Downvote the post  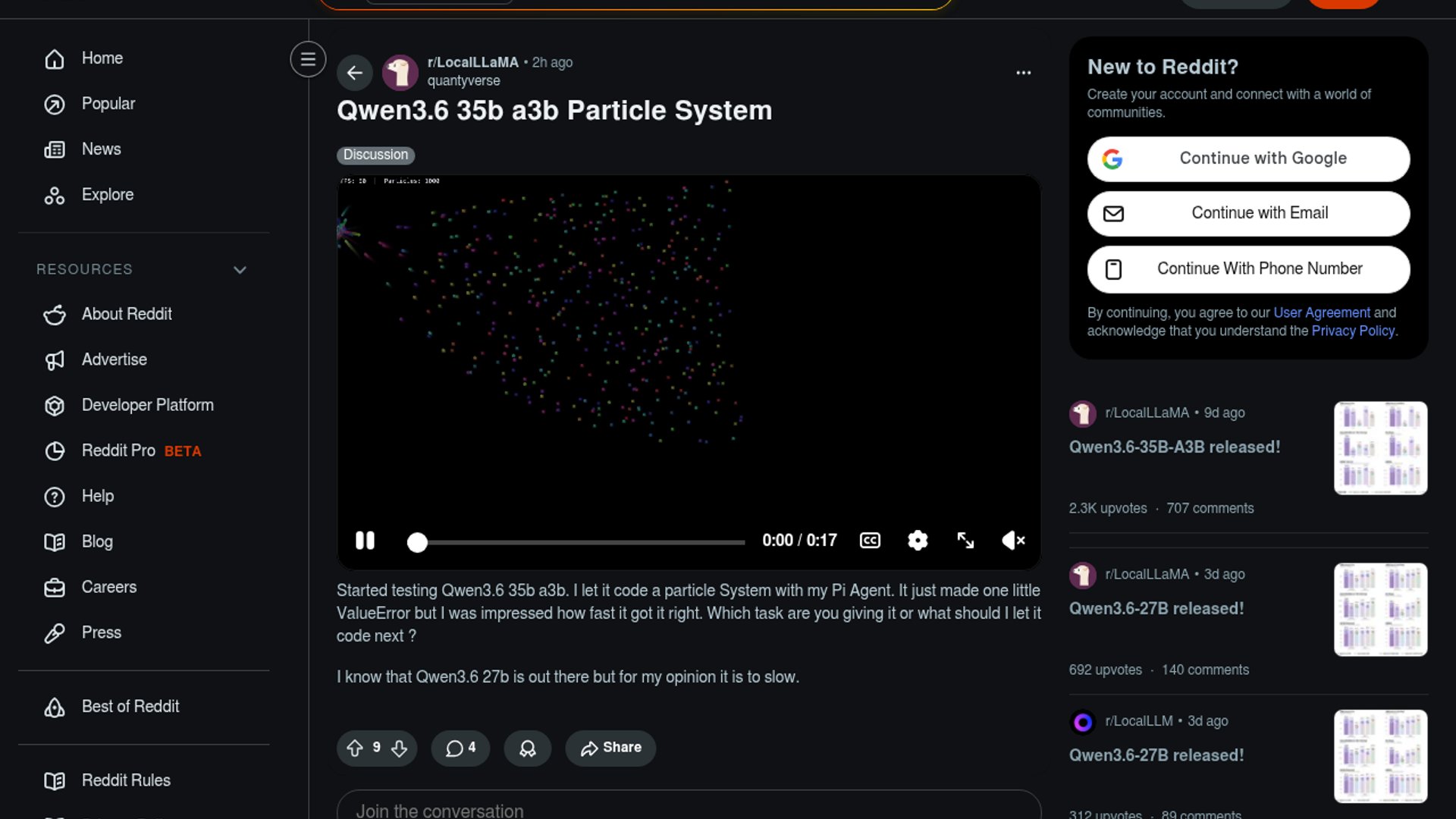point(400,748)
